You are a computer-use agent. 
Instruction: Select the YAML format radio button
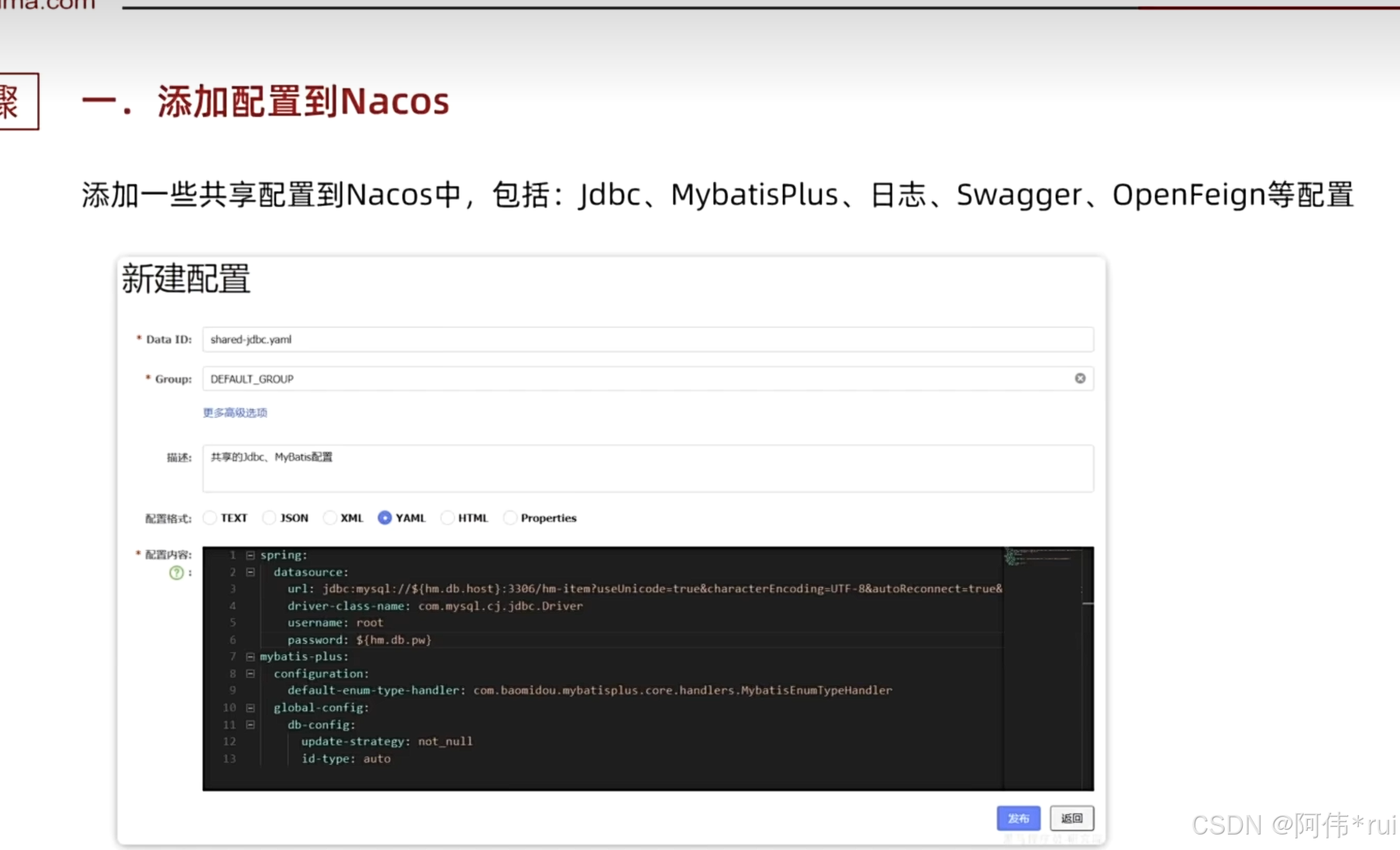click(x=384, y=518)
